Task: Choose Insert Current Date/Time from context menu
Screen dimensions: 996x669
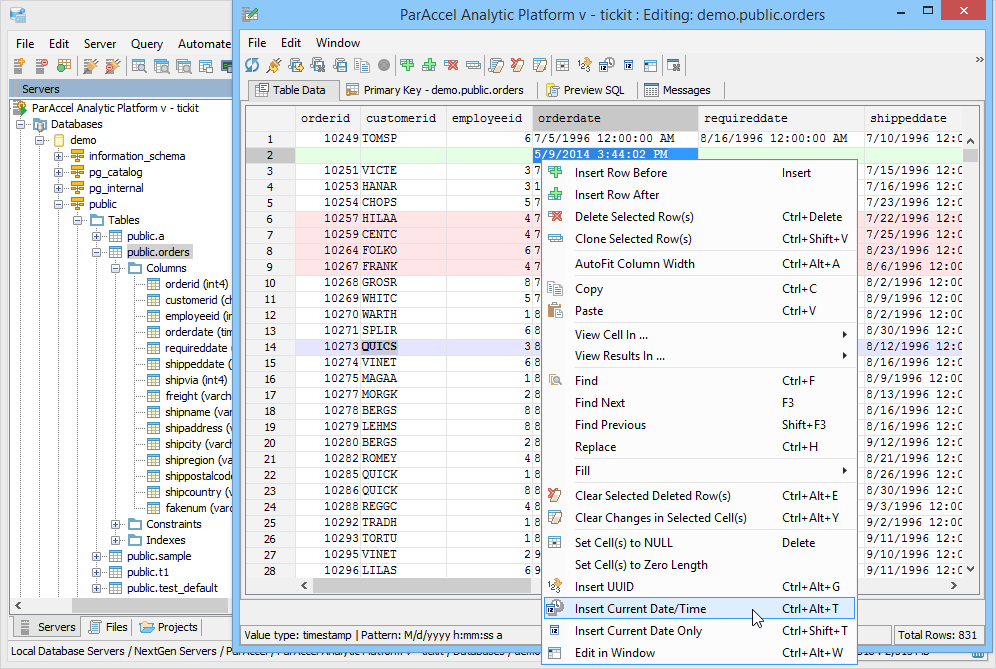Action: tap(699, 609)
